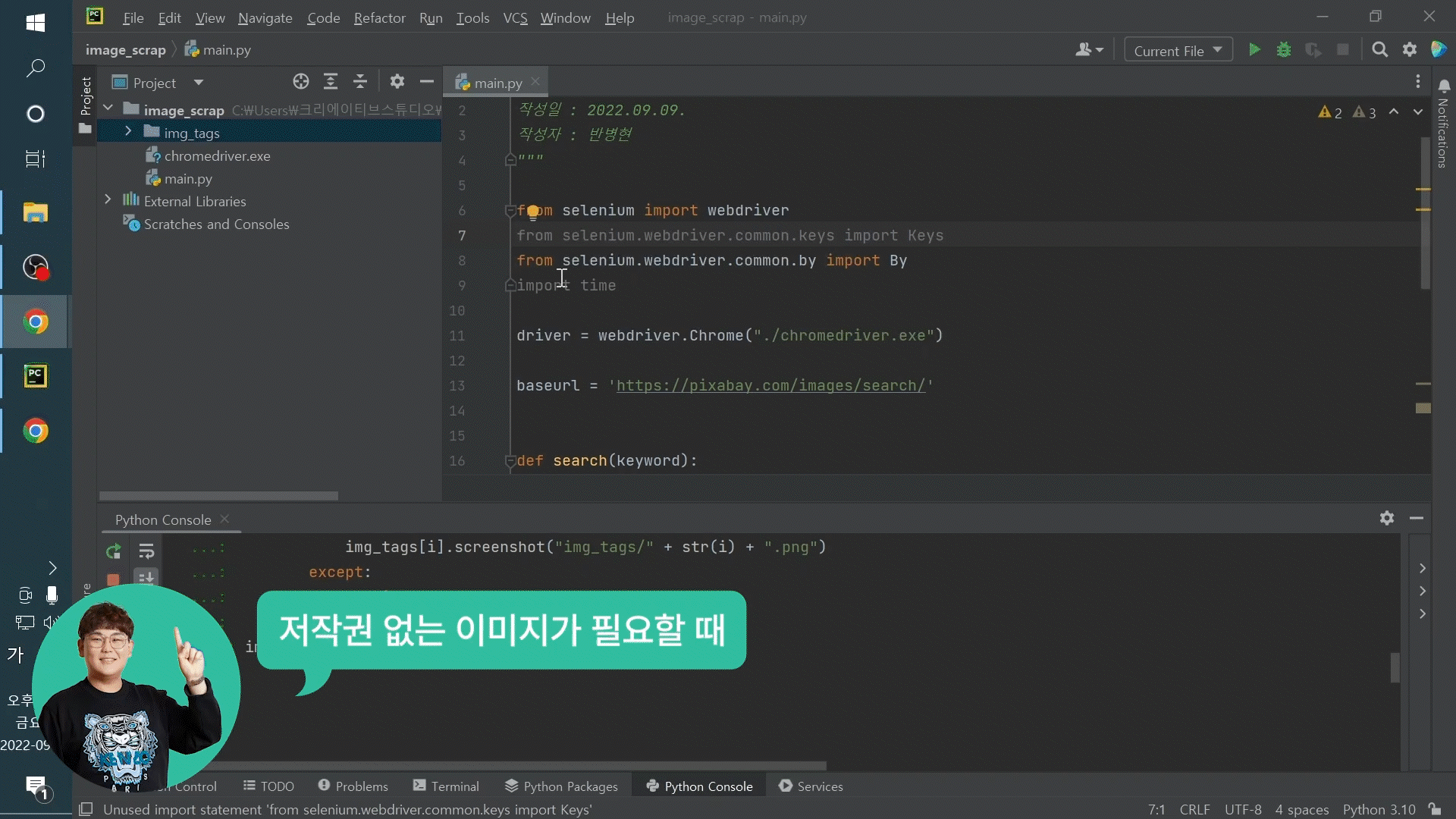Viewport: 1456px width, 819px height.
Task: Open Python Packages tool window
Action: [561, 786]
